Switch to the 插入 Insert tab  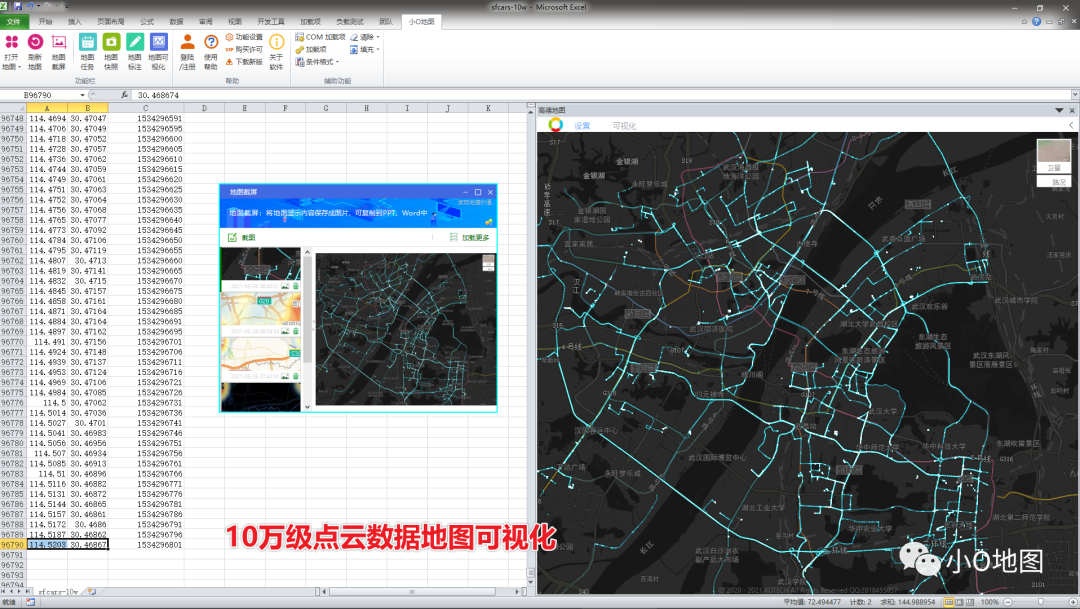74,22
